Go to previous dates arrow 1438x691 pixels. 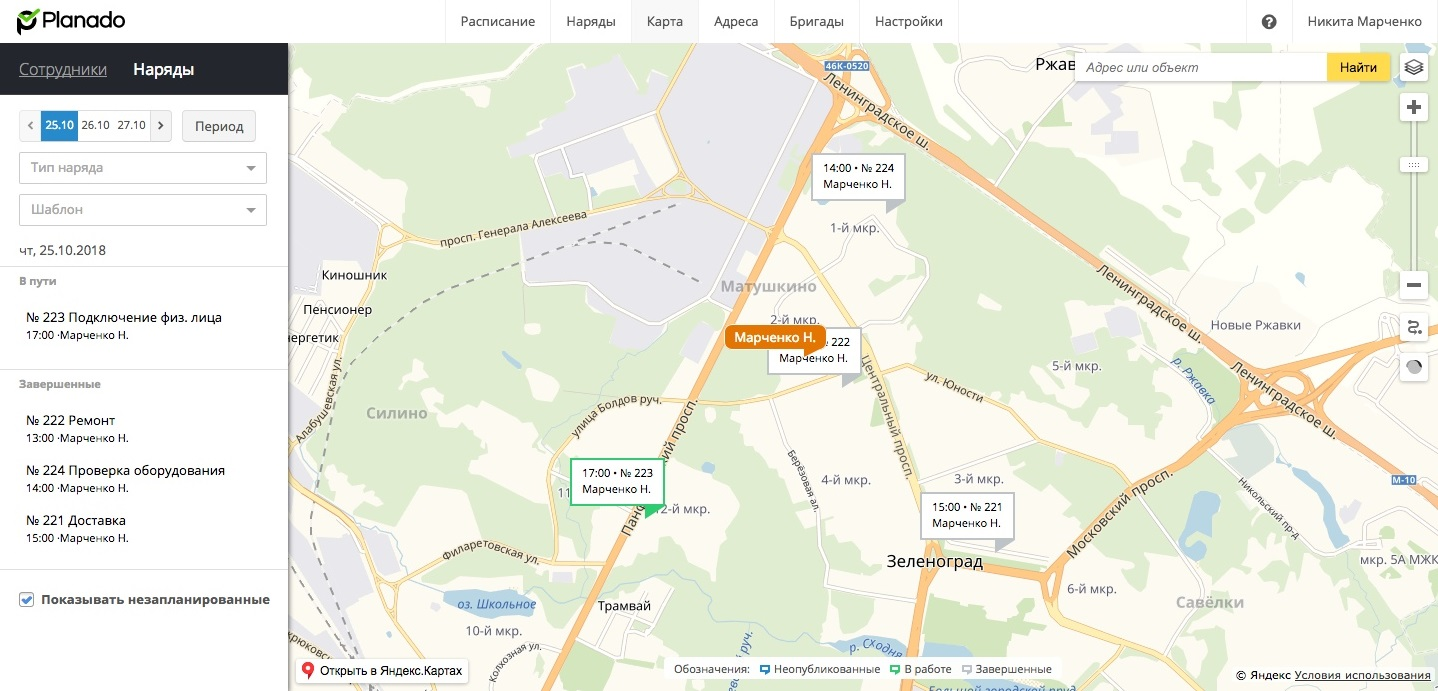31,126
